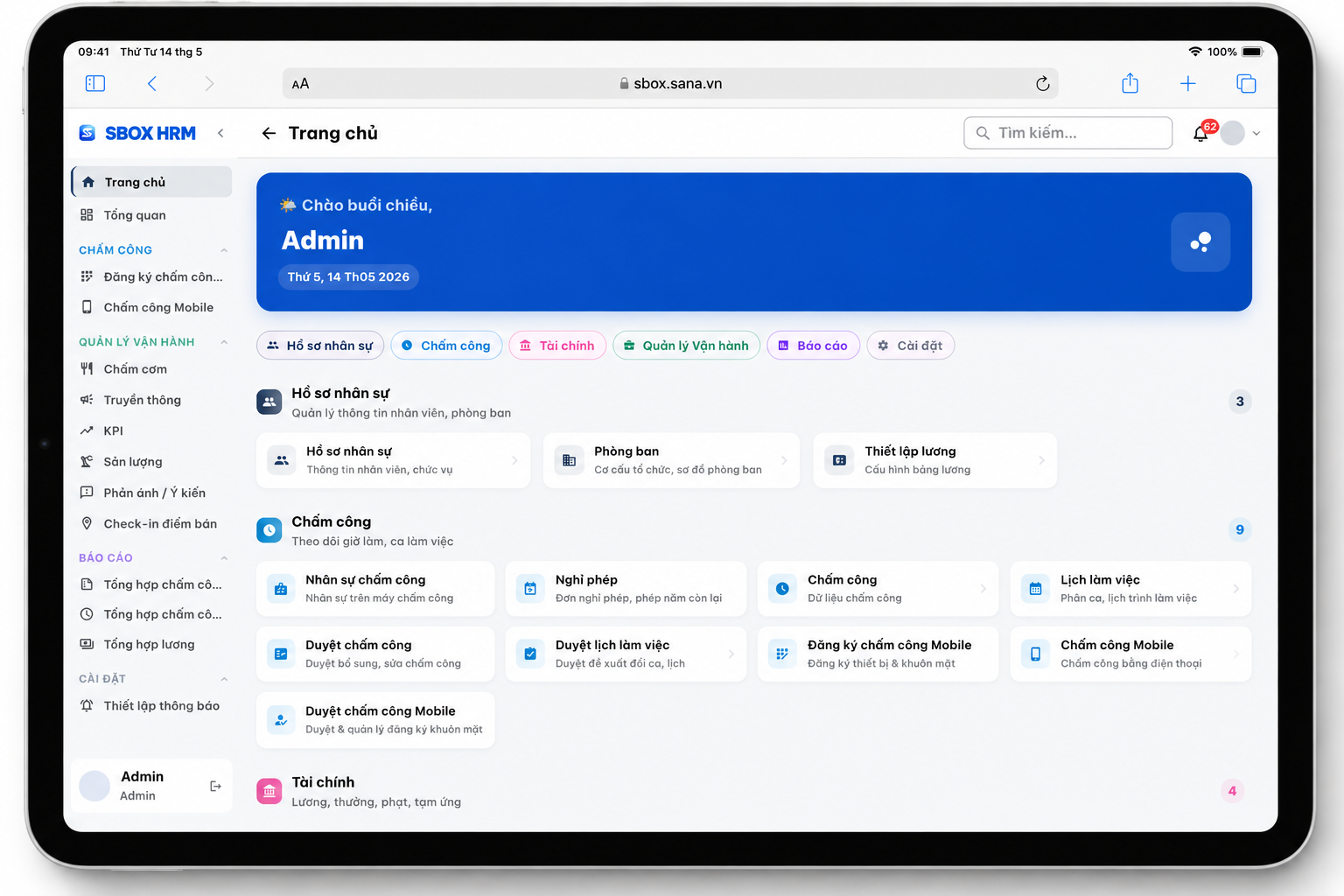Select the Báo cáo filter tab
Viewport: 1344px width, 896px height.
[x=813, y=346]
